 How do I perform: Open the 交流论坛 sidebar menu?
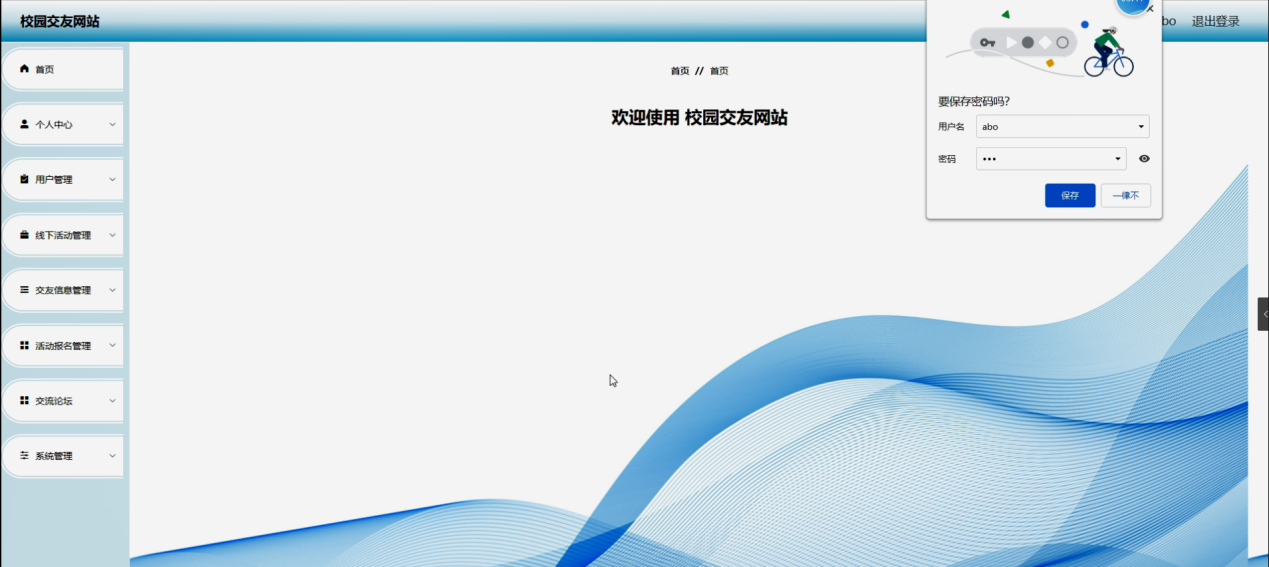click(62, 400)
